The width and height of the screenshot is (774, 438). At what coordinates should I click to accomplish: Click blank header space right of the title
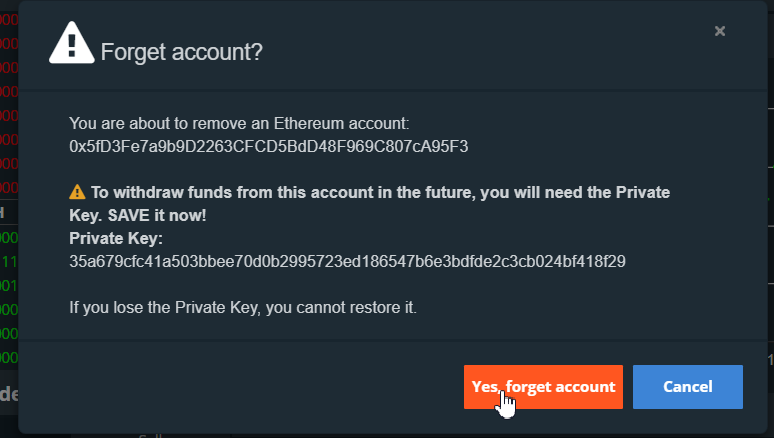tap(480, 50)
